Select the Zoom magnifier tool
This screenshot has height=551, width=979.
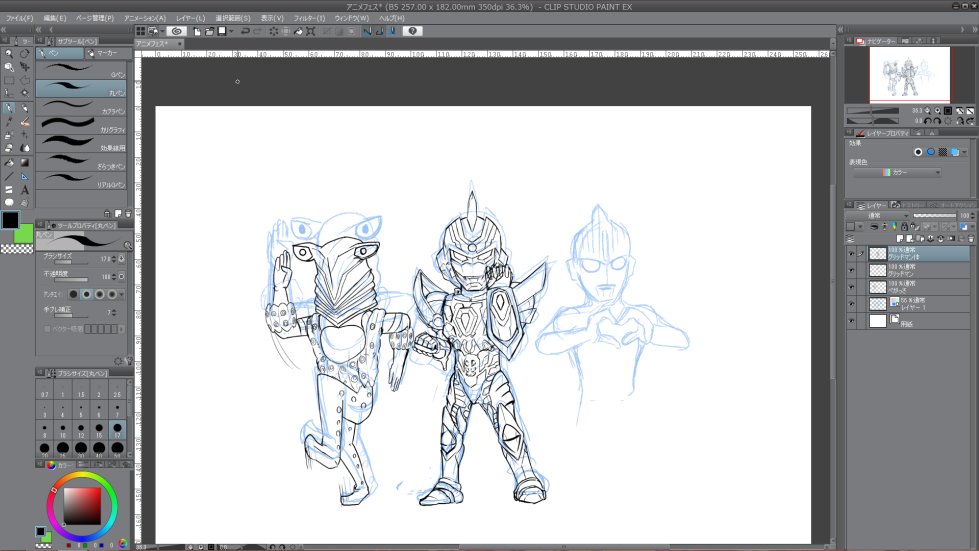click(x=9, y=54)
